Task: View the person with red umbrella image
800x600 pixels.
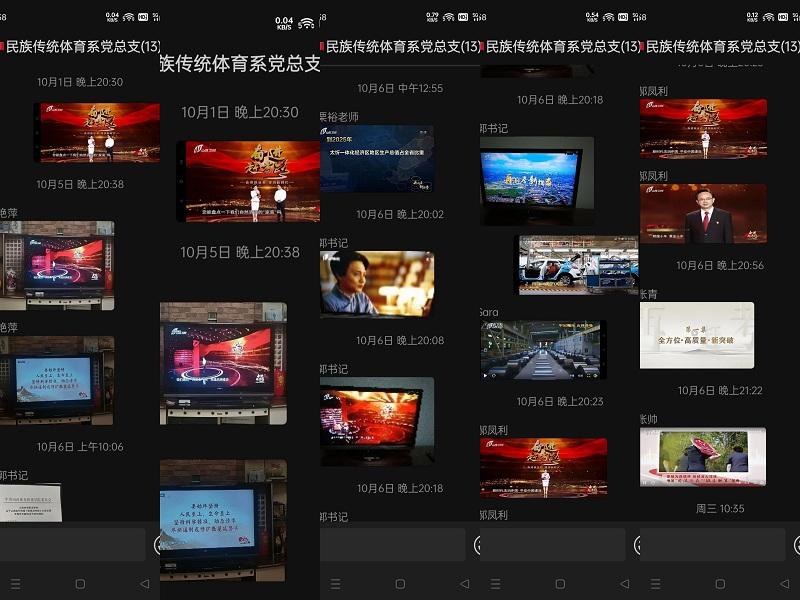Action: [702, 457]
